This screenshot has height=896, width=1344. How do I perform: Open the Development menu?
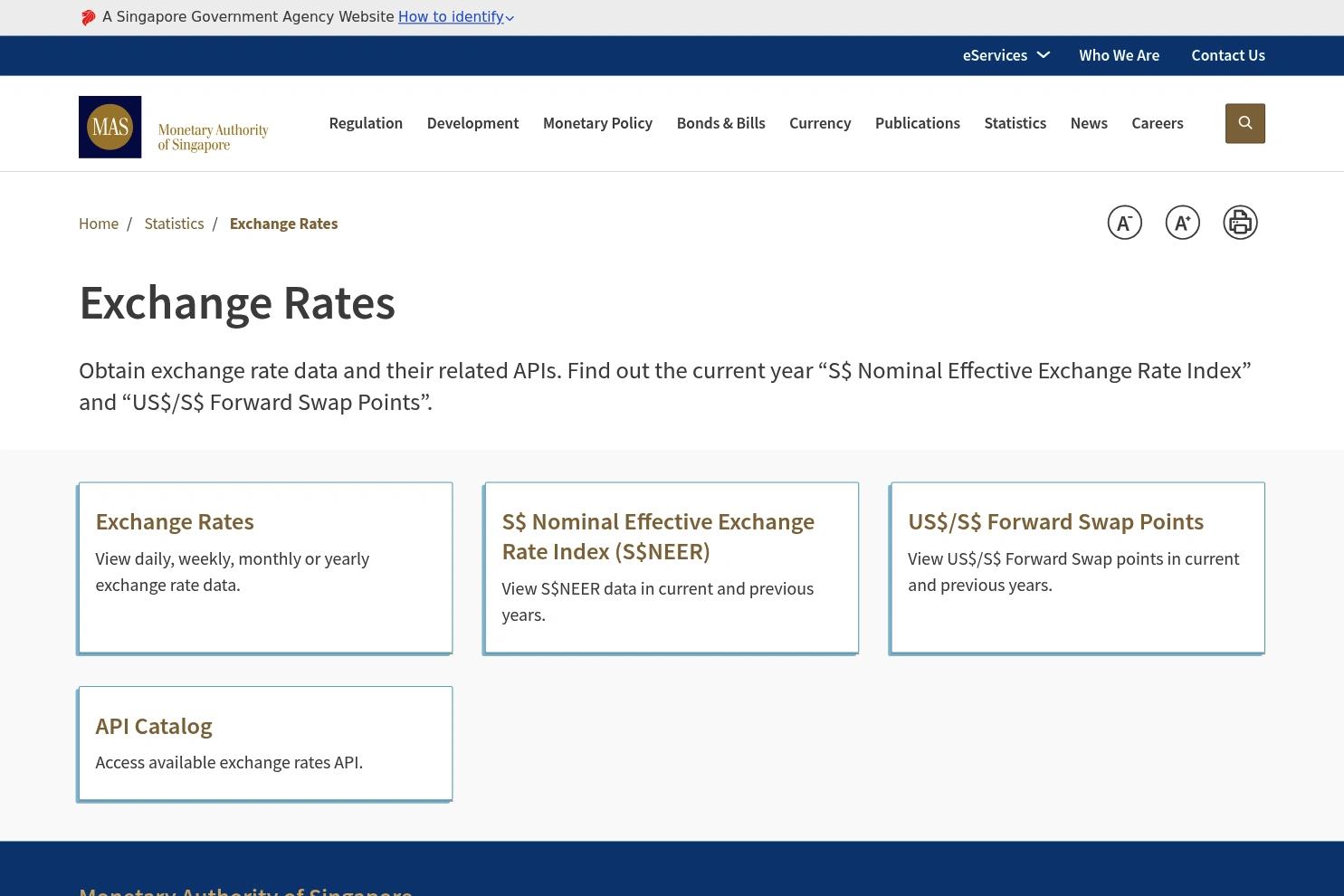(472, 123)
